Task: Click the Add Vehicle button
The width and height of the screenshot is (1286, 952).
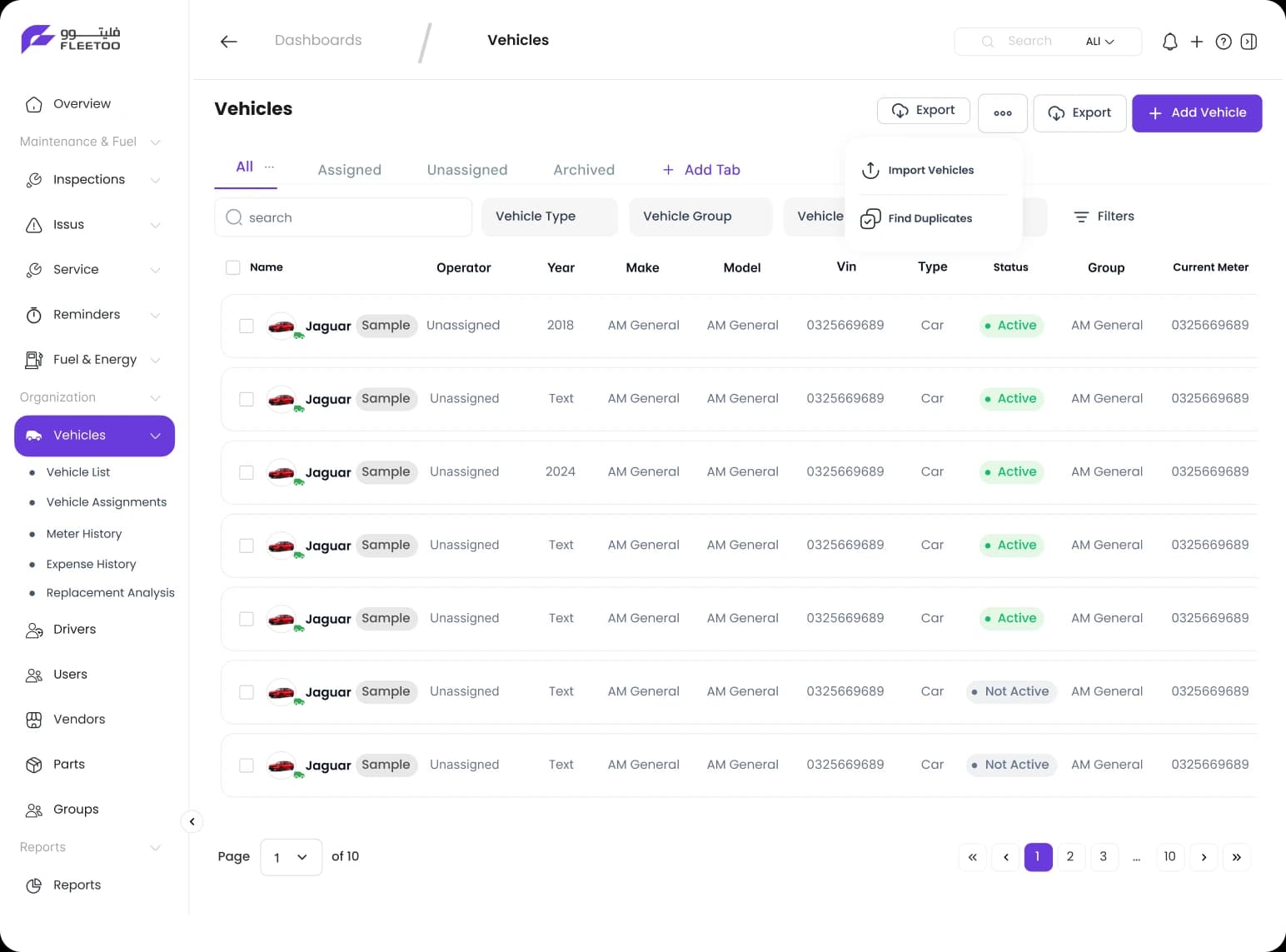Action: point(1196,113)
